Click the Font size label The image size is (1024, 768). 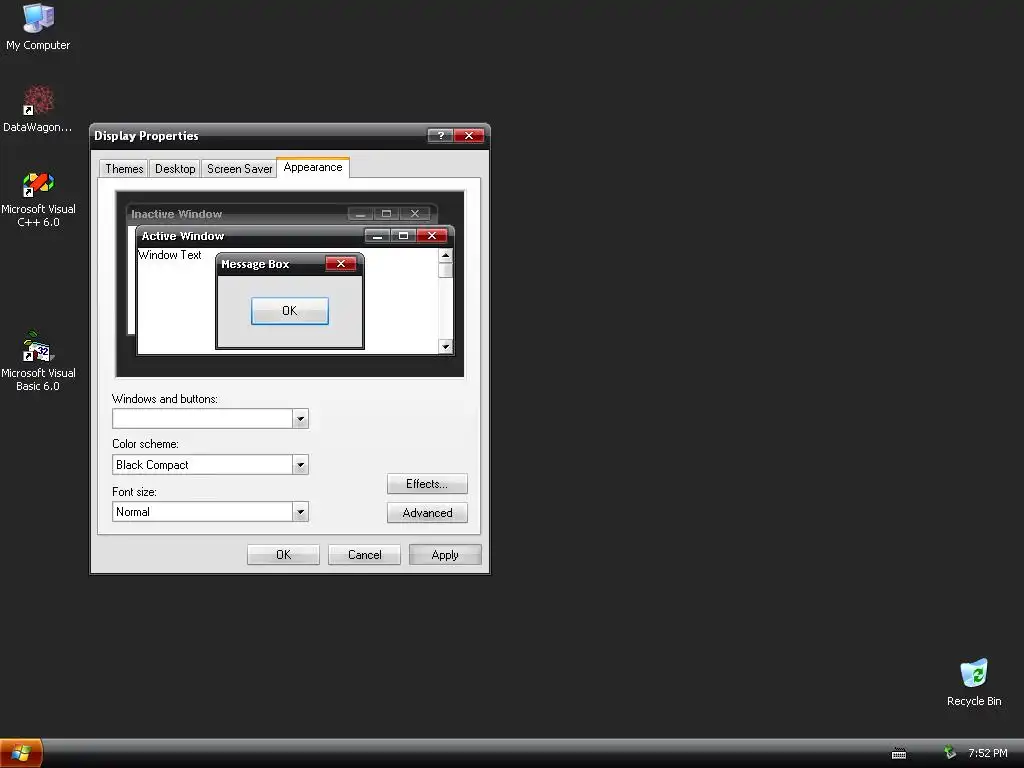[134, 492]
